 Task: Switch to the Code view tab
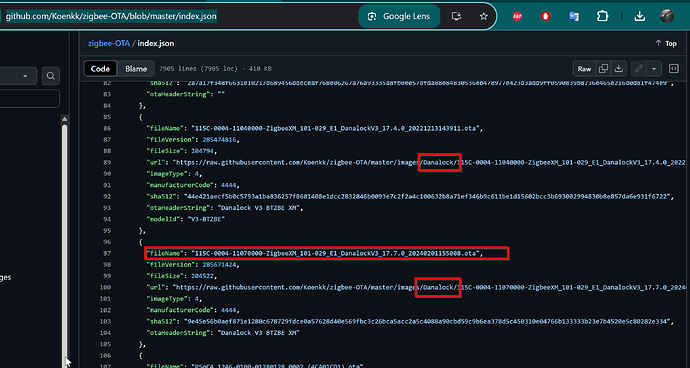coord(100,69)
